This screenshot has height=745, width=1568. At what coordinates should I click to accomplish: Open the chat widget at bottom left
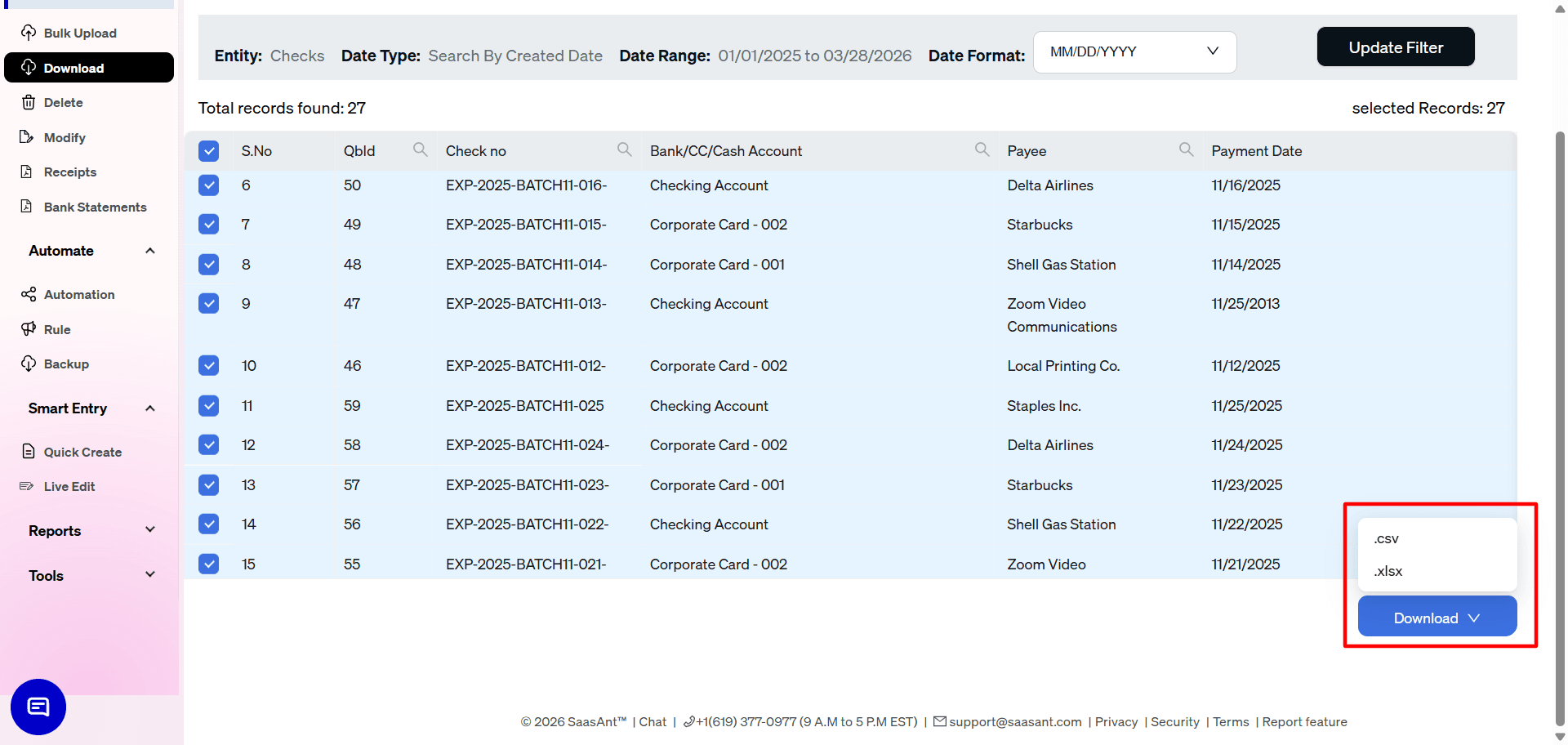[x=37, y=707]
